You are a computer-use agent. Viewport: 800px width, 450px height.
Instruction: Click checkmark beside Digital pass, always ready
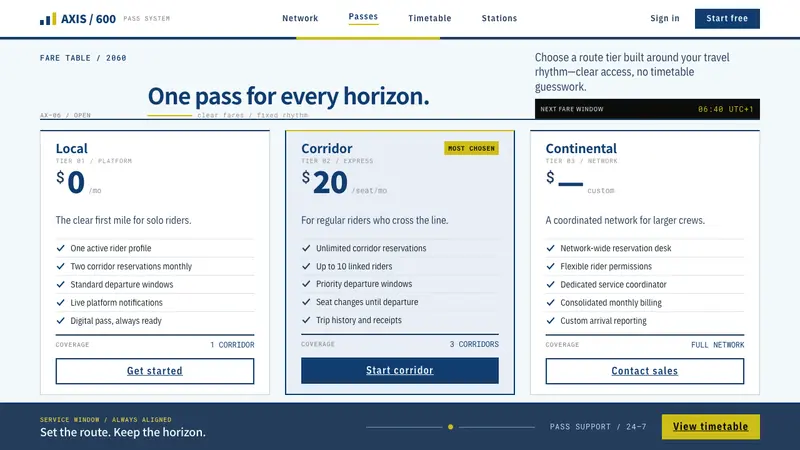61,320
